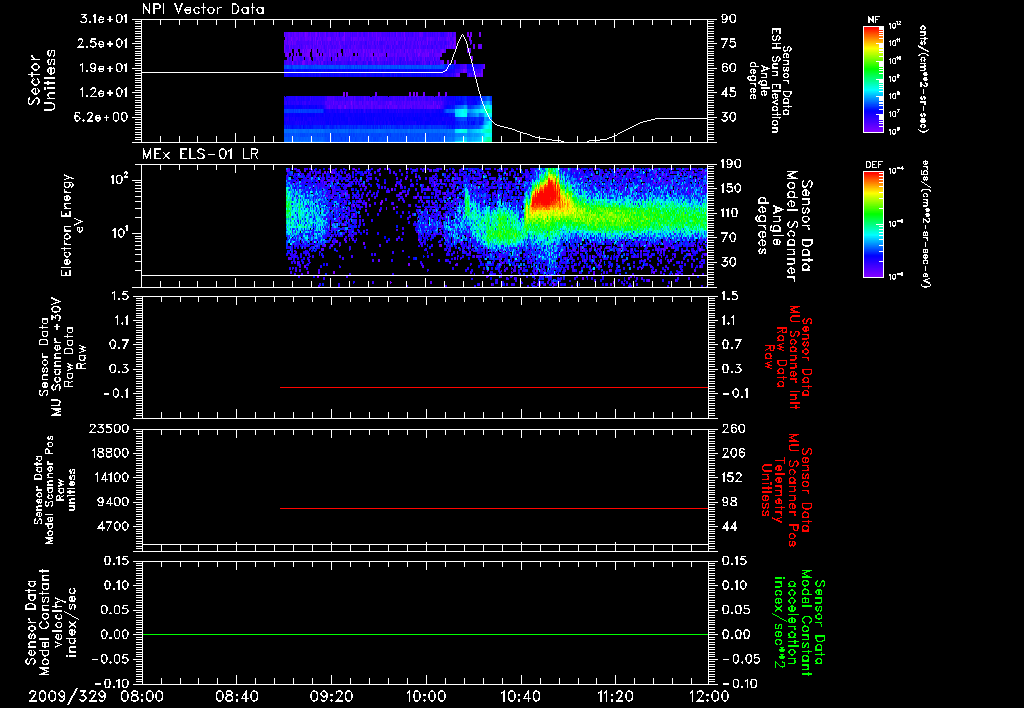Click the "110" scanner angle tick
Viewport: 1024px width, 708px height.
[x=732, y=213]
